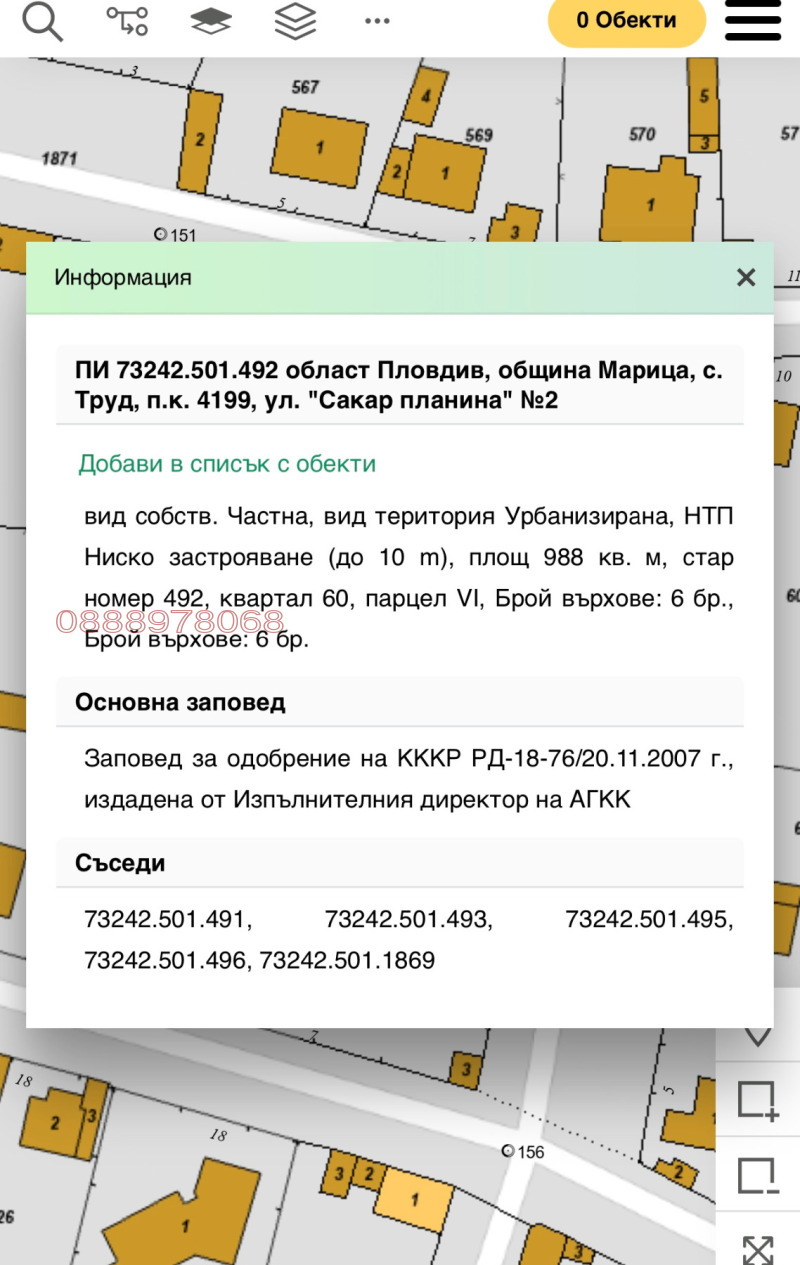Tap the three-dot more options icon

(x=377, y=21)
